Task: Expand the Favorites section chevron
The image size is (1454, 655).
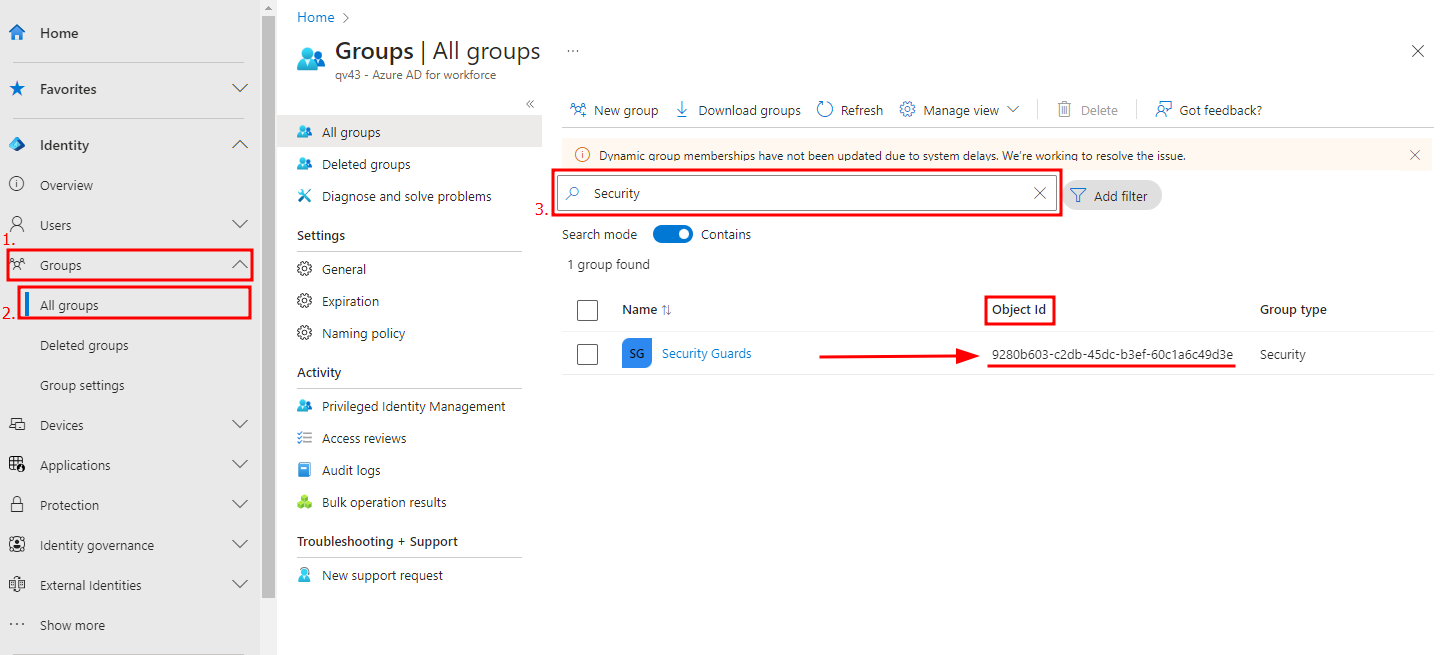Action: click(x=240, y=89)
